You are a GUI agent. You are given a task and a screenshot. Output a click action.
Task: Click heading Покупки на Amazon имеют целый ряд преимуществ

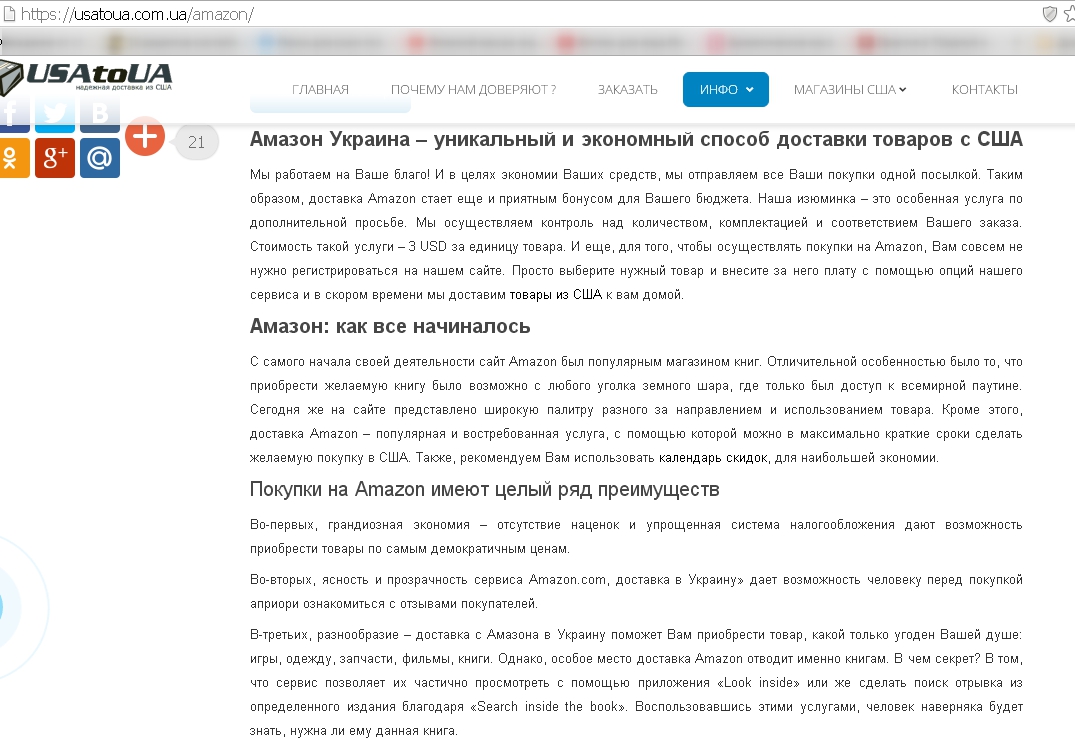click(485, 489)
